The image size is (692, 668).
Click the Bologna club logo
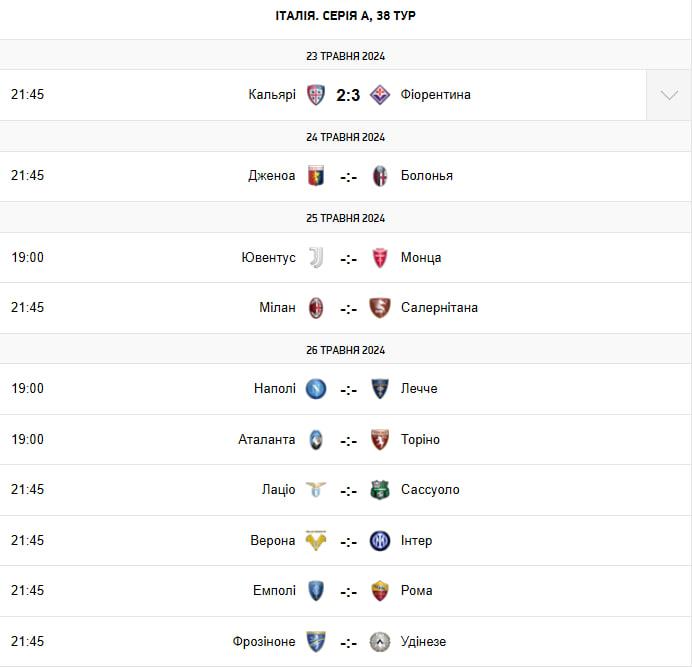point(380,176)
